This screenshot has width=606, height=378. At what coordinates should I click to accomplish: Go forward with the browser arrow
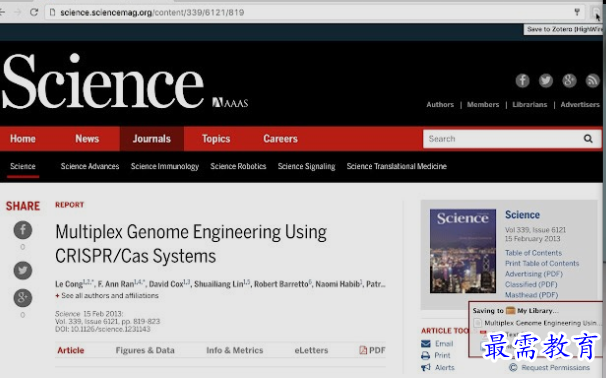click(x=17, y=12)
